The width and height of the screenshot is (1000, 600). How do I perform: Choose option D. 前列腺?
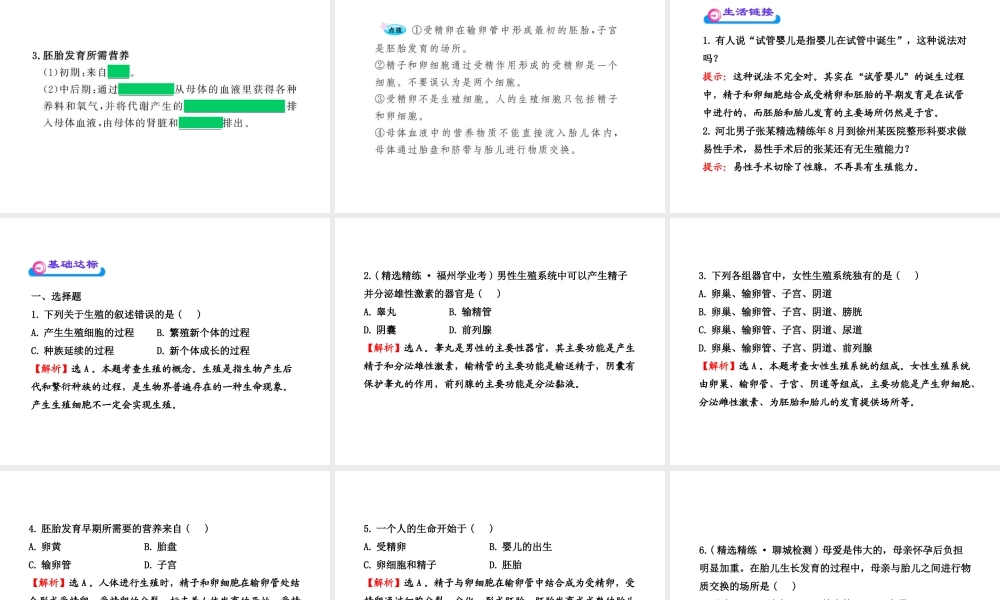470,330
